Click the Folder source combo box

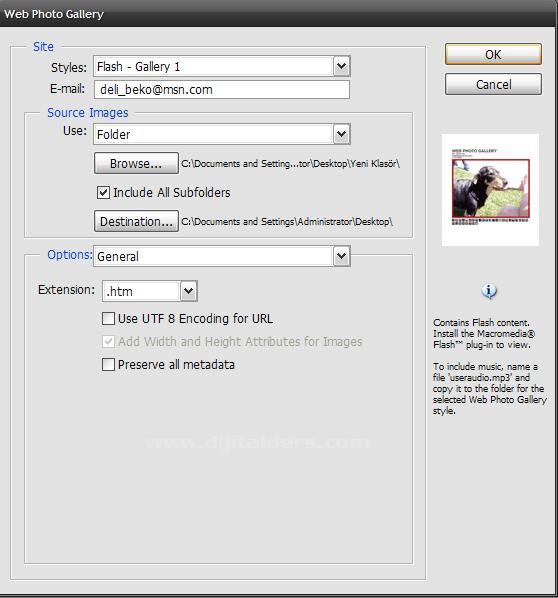pyautogui.click(x=214, y=134)
